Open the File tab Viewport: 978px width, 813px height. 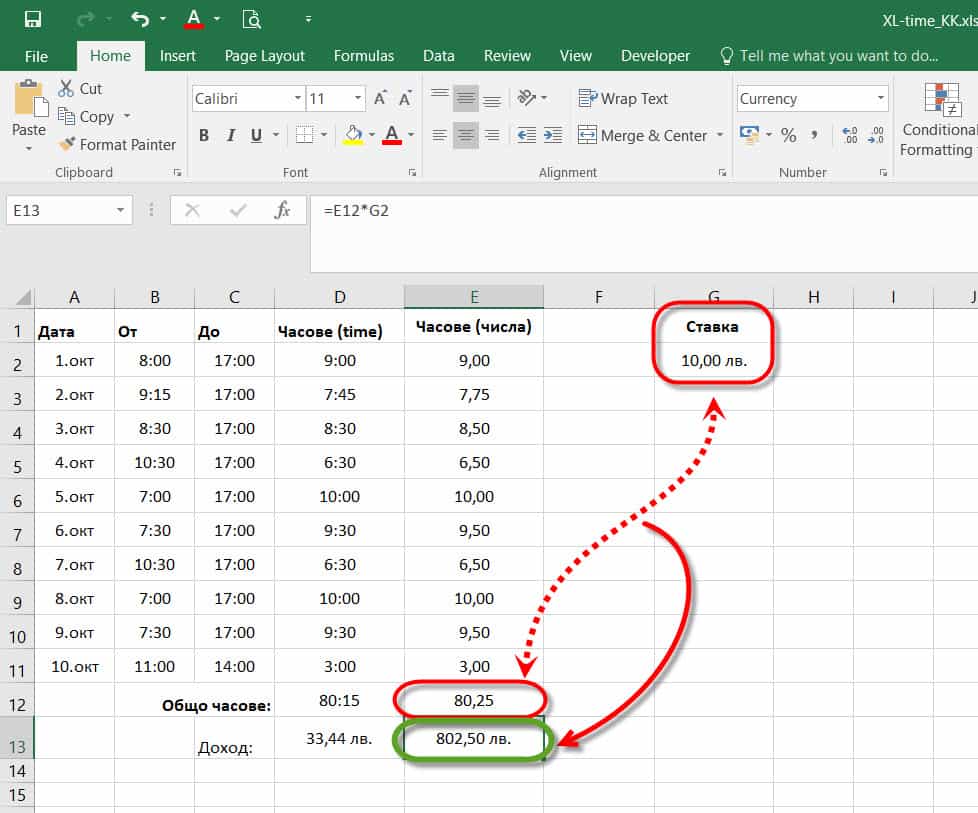click(x=36, y=56)
